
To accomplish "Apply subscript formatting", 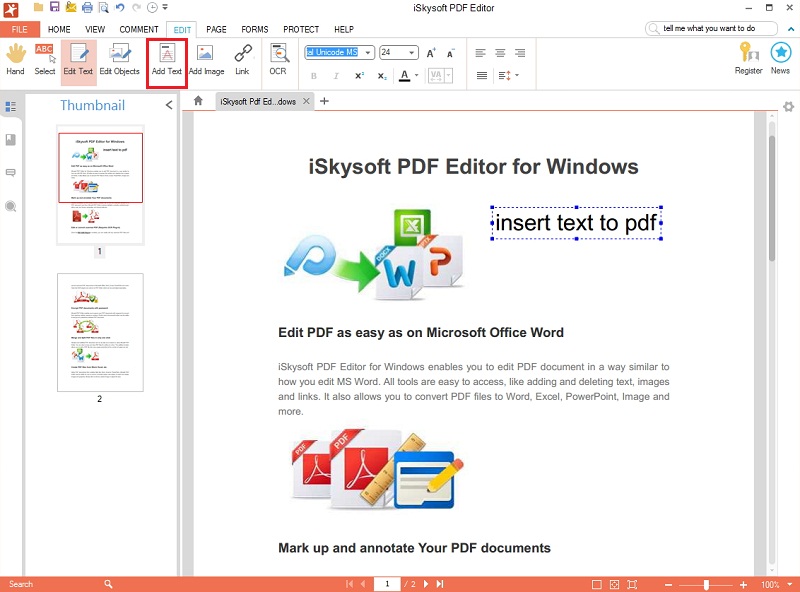I will tap(382, 76).
